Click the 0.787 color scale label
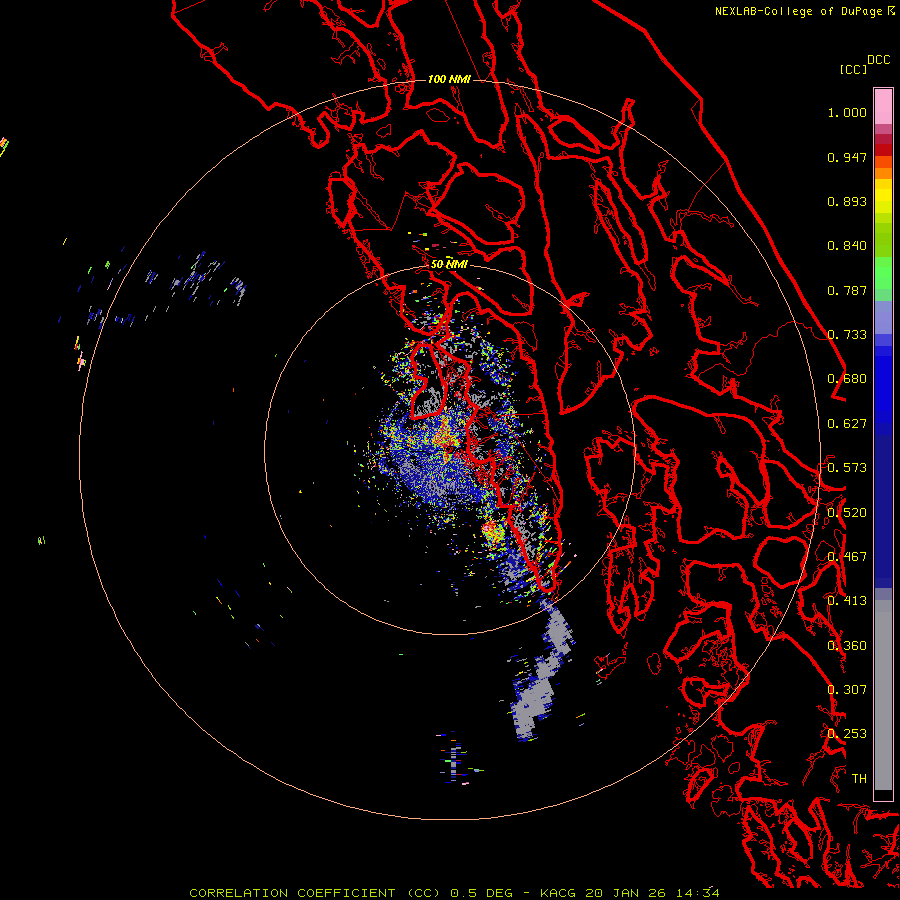The image size is (900, 900). (847, 290)
